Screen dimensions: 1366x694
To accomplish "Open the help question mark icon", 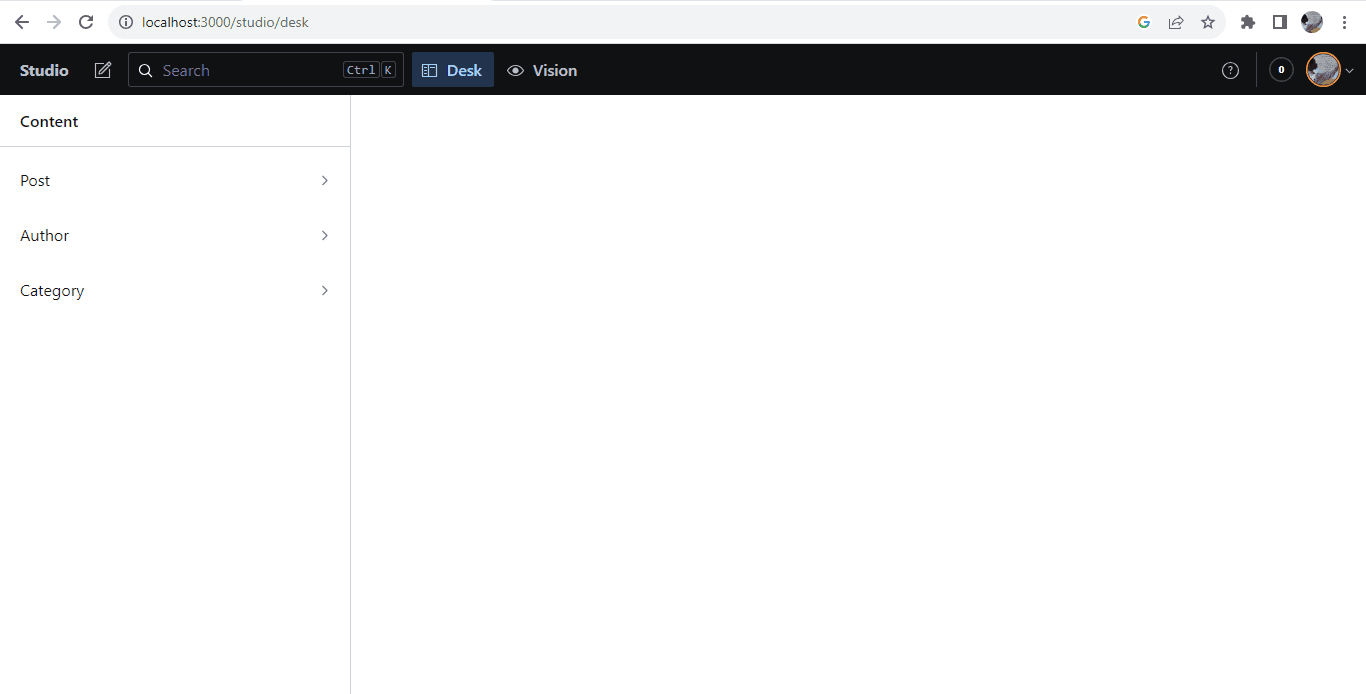I will 1230,70.
